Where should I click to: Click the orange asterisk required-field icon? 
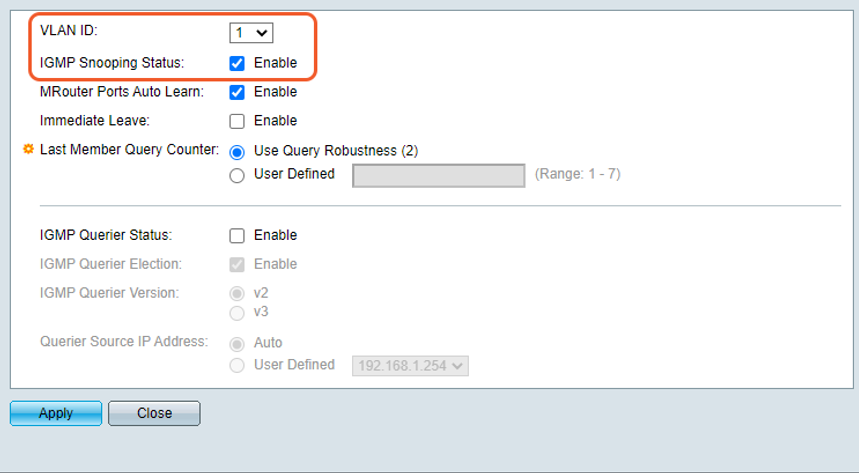click(x=28, y=149)
